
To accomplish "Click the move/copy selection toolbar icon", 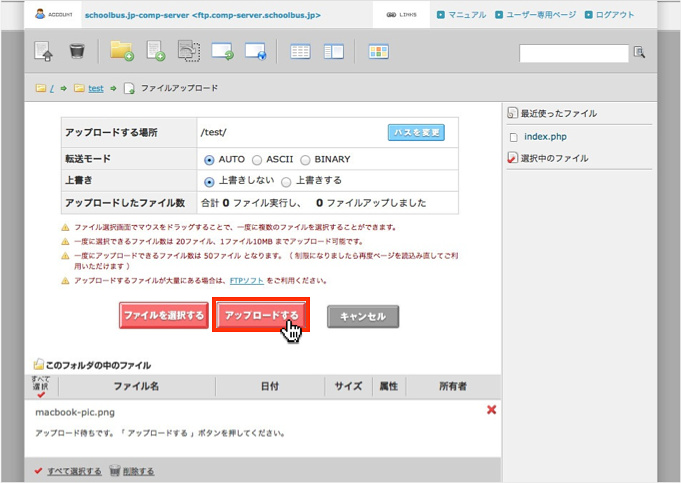I will [189, 51].
